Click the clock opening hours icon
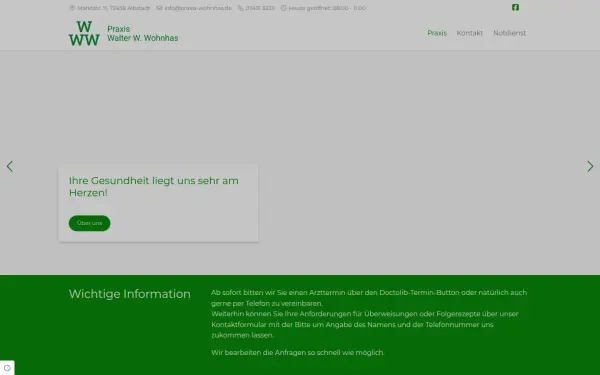This screenshot has height=375, width=600. click(x=284, y=8)
